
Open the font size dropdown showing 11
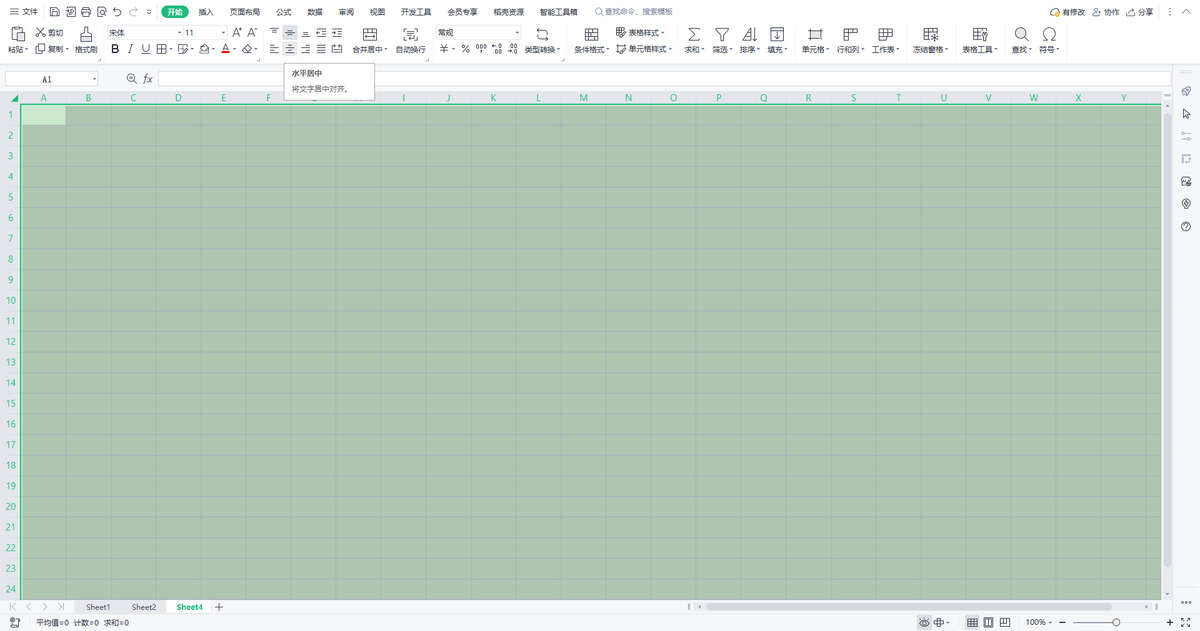tap(221, 33)
